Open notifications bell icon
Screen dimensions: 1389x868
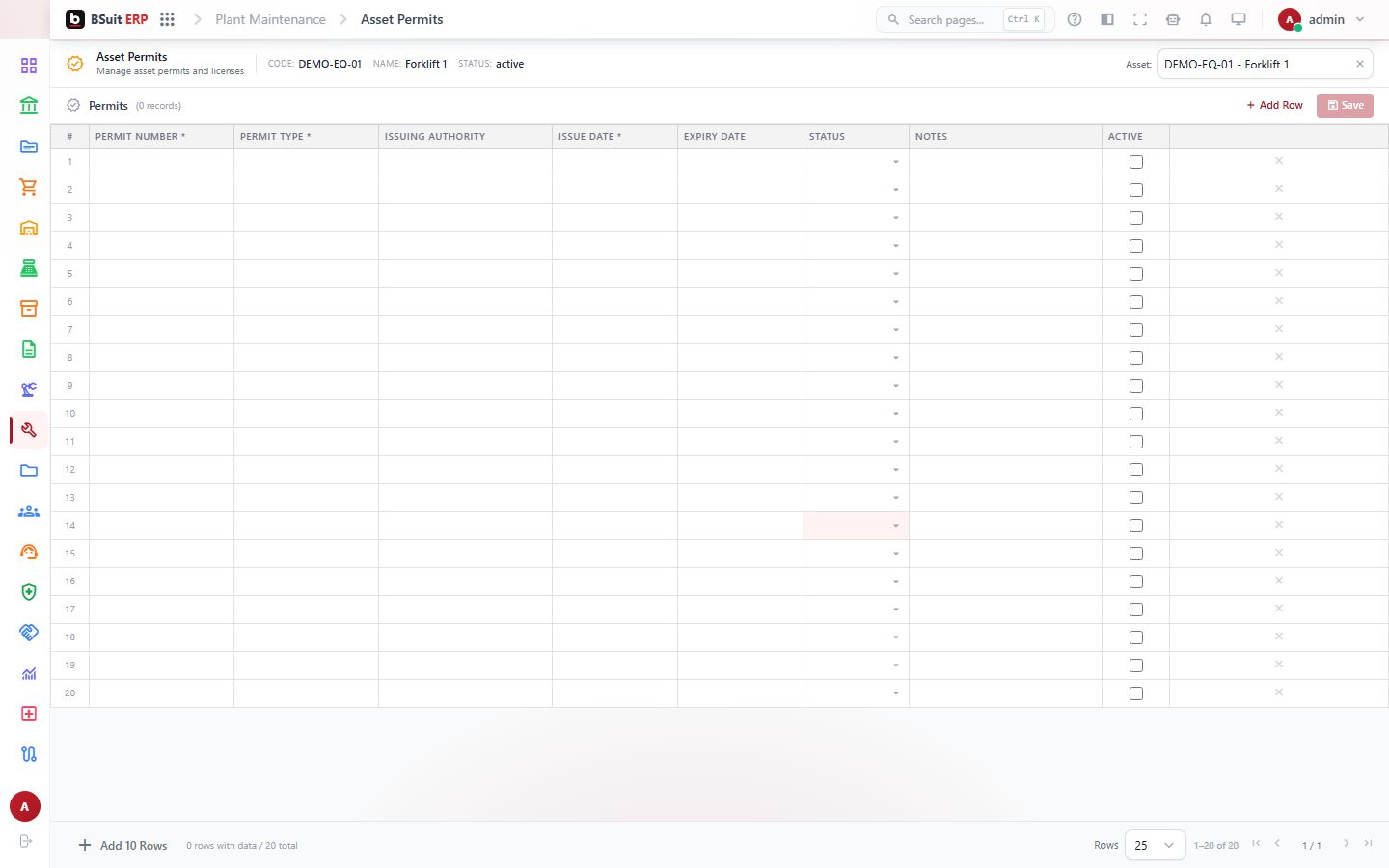1206,19
